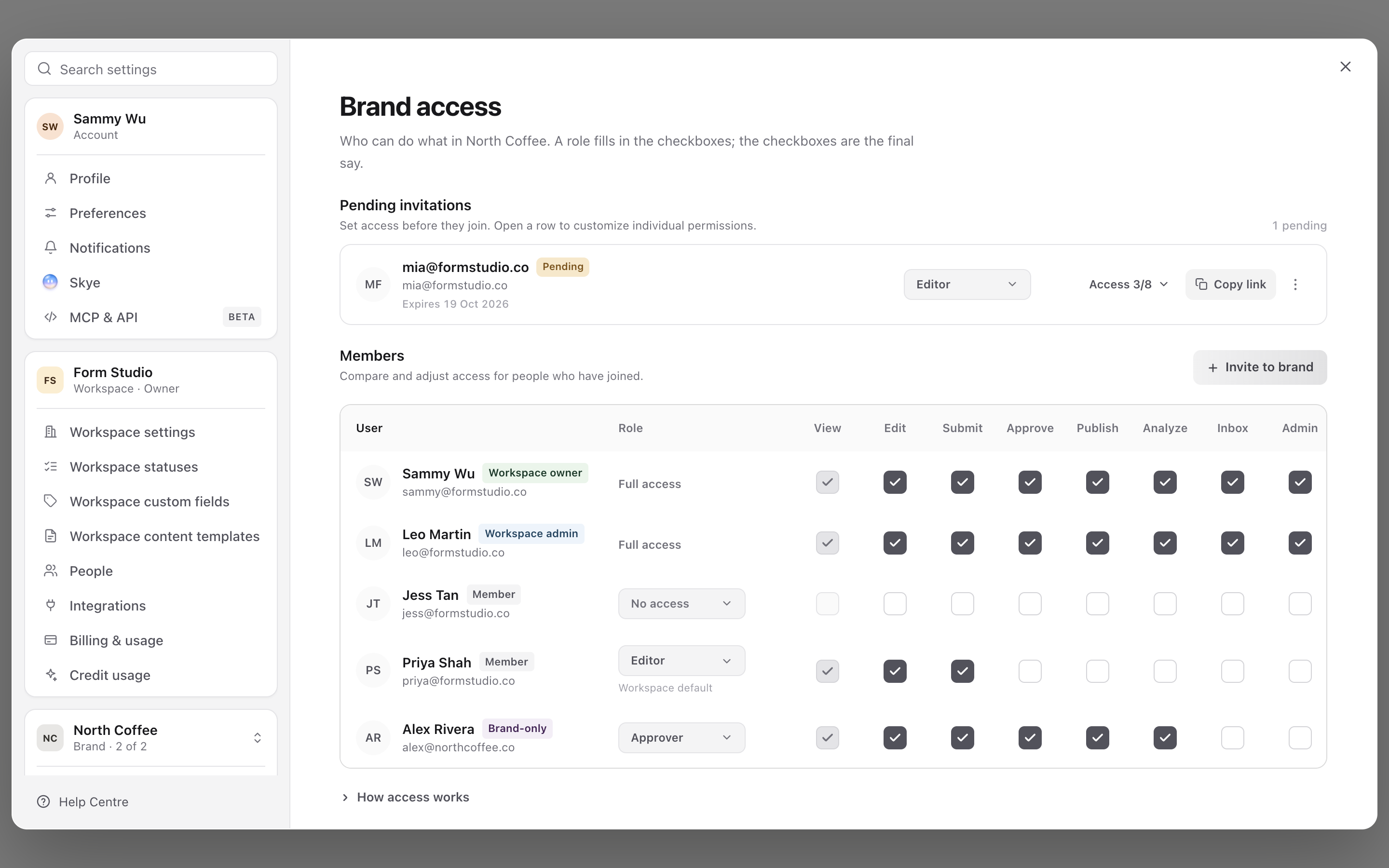Click the Workspace custom fields tag icon
The height and width of the screenshot is (868, 1389).
51,501
